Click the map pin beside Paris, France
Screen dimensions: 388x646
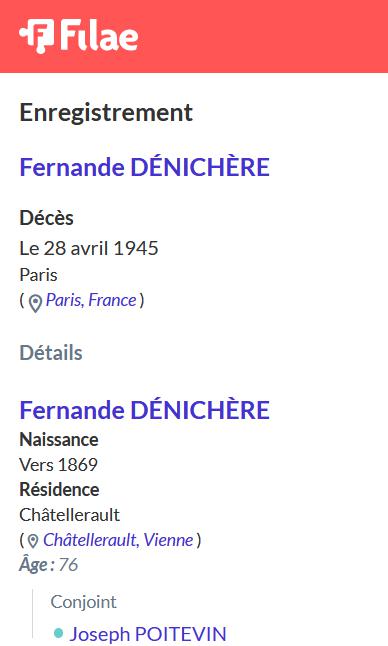tap(35, 303)
